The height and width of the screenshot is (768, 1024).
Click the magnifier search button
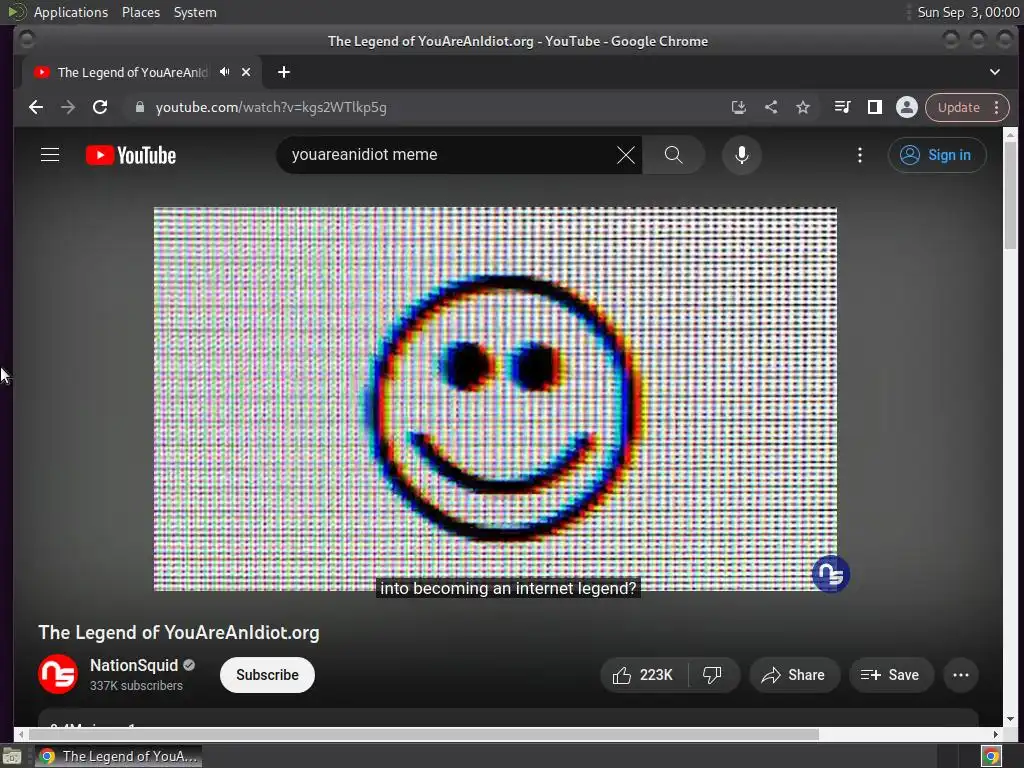[673, 155]
